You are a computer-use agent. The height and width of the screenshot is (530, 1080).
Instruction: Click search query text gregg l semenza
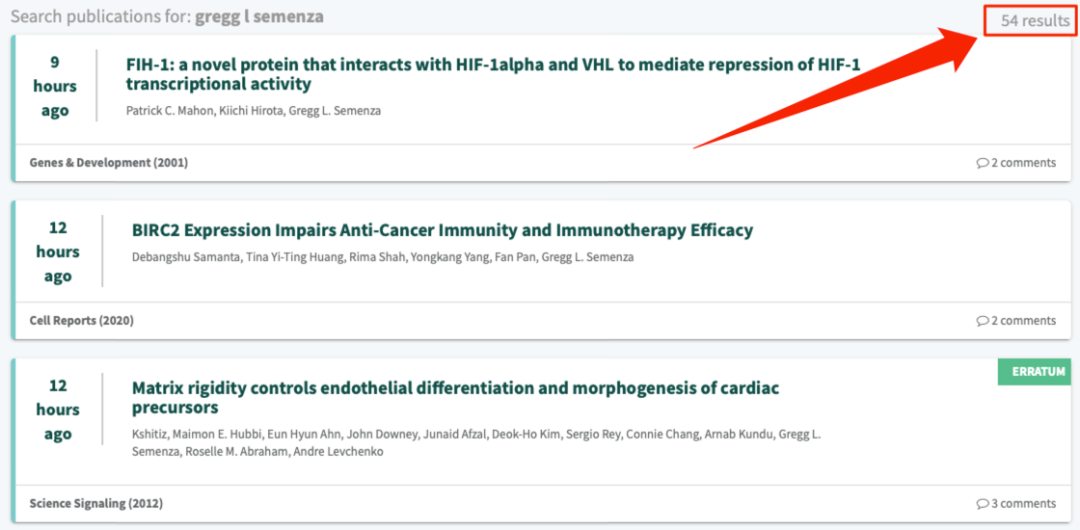pos(259,17)
